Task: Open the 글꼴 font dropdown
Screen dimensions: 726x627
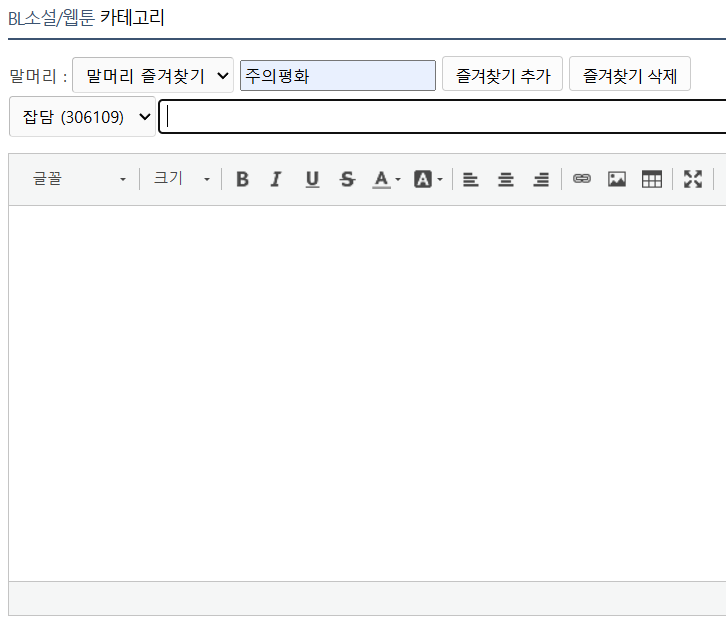Action: pos(79,179)
